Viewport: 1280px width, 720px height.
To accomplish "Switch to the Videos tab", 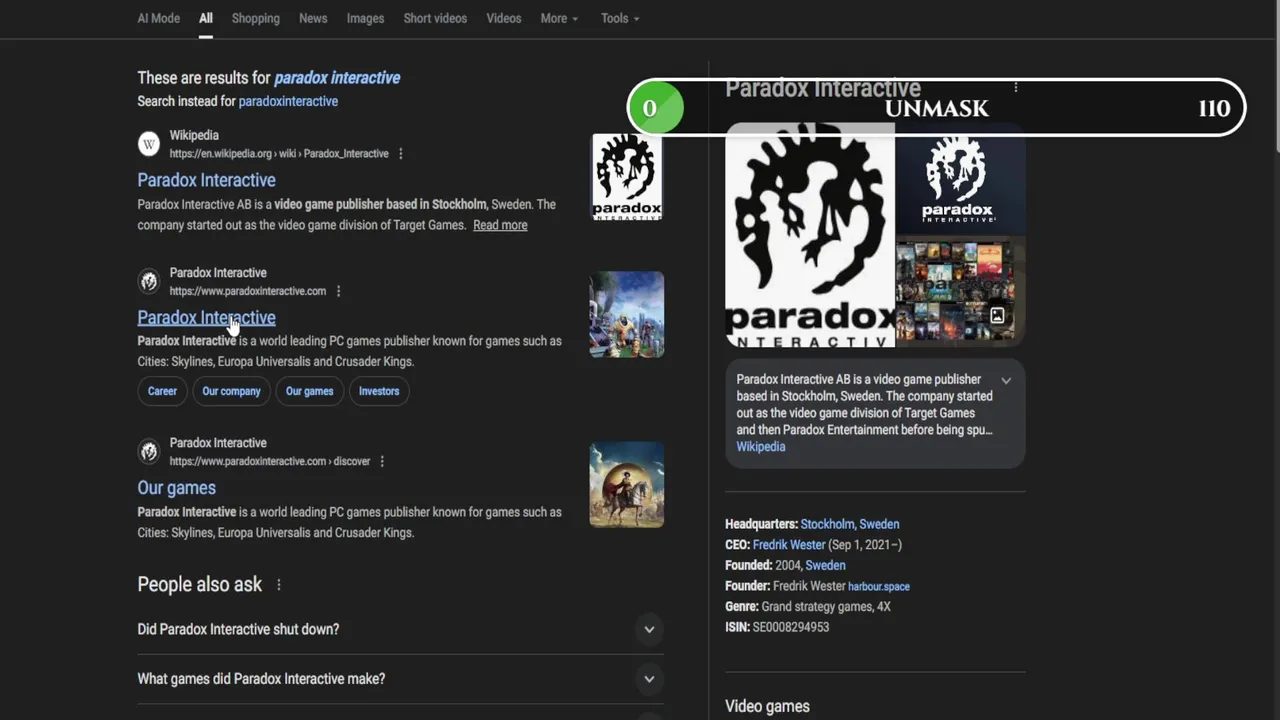I will click(504, 18).
